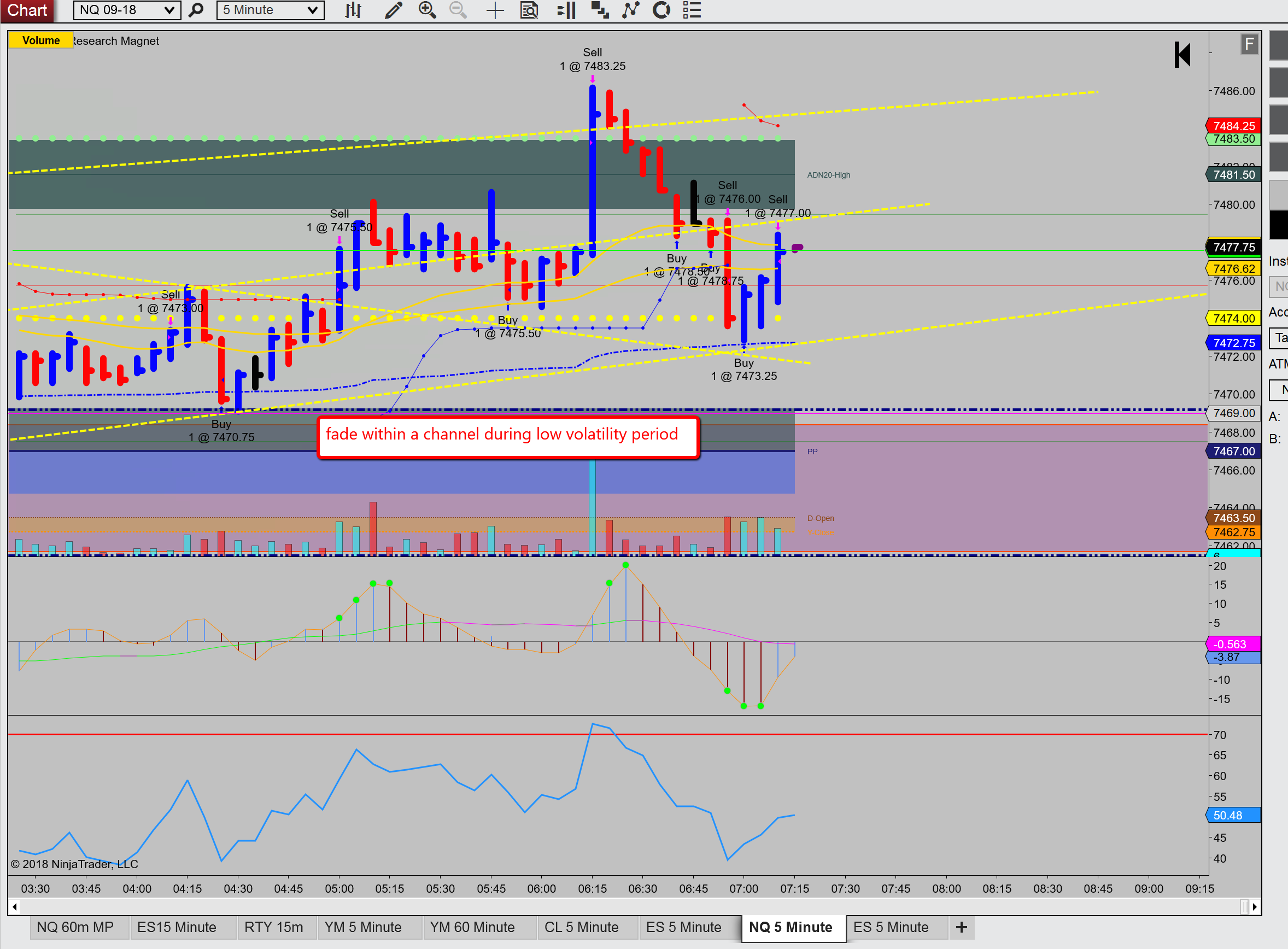Click the dark 7481.50 price marker

coord(1233,174)
